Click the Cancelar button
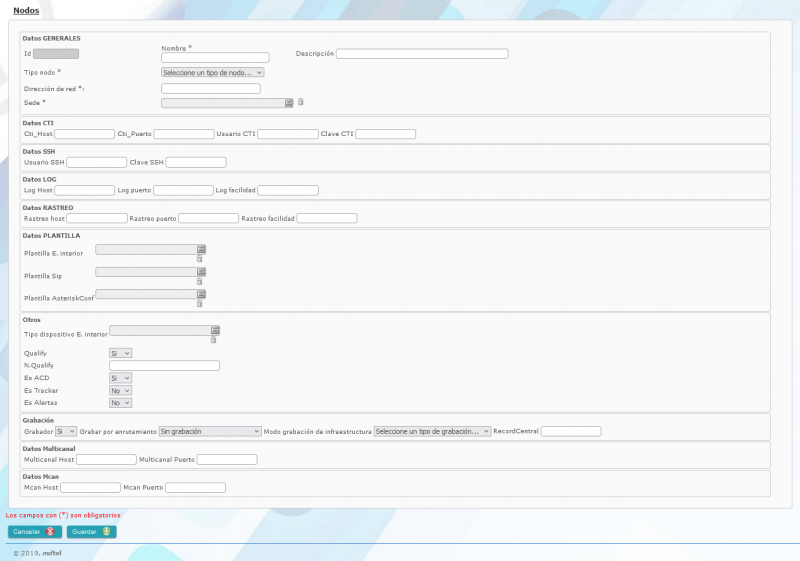The image size is (800, 561). pos(35,532)
